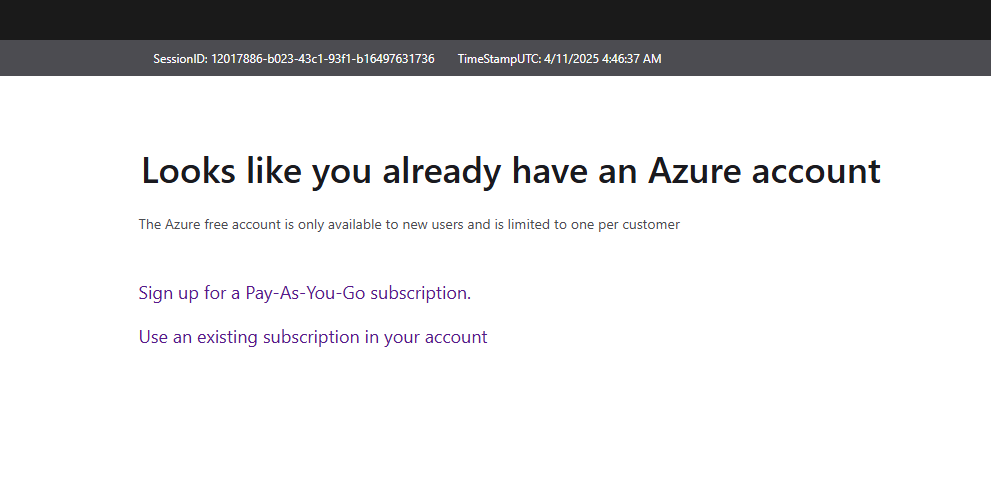The height and width of the screenshot is (480, 991).
Task: Click the 'Looks like you already have an Azure account' heading
Action: (511, 171)
